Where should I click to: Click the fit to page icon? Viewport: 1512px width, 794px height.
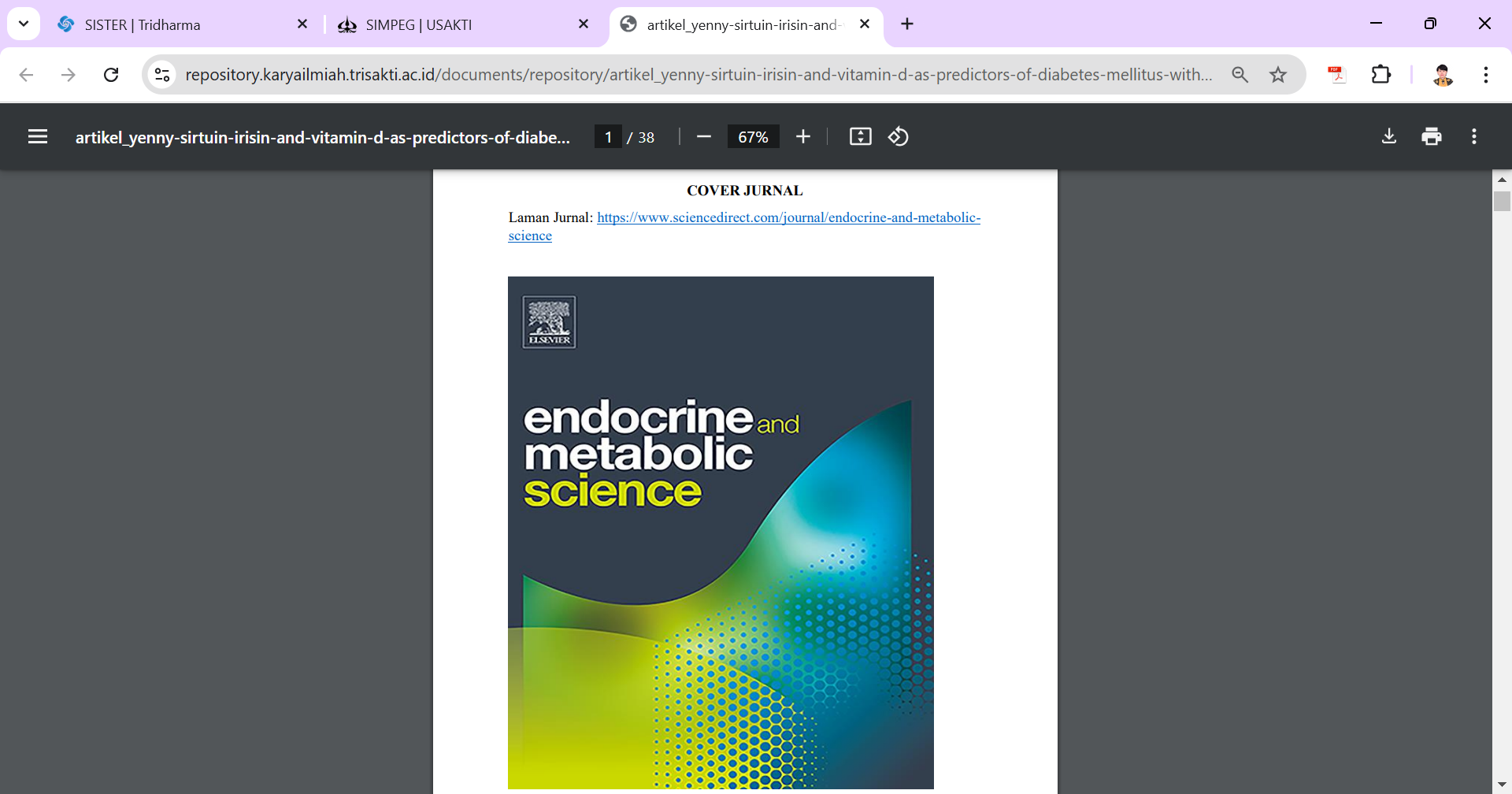click(860, 137)
